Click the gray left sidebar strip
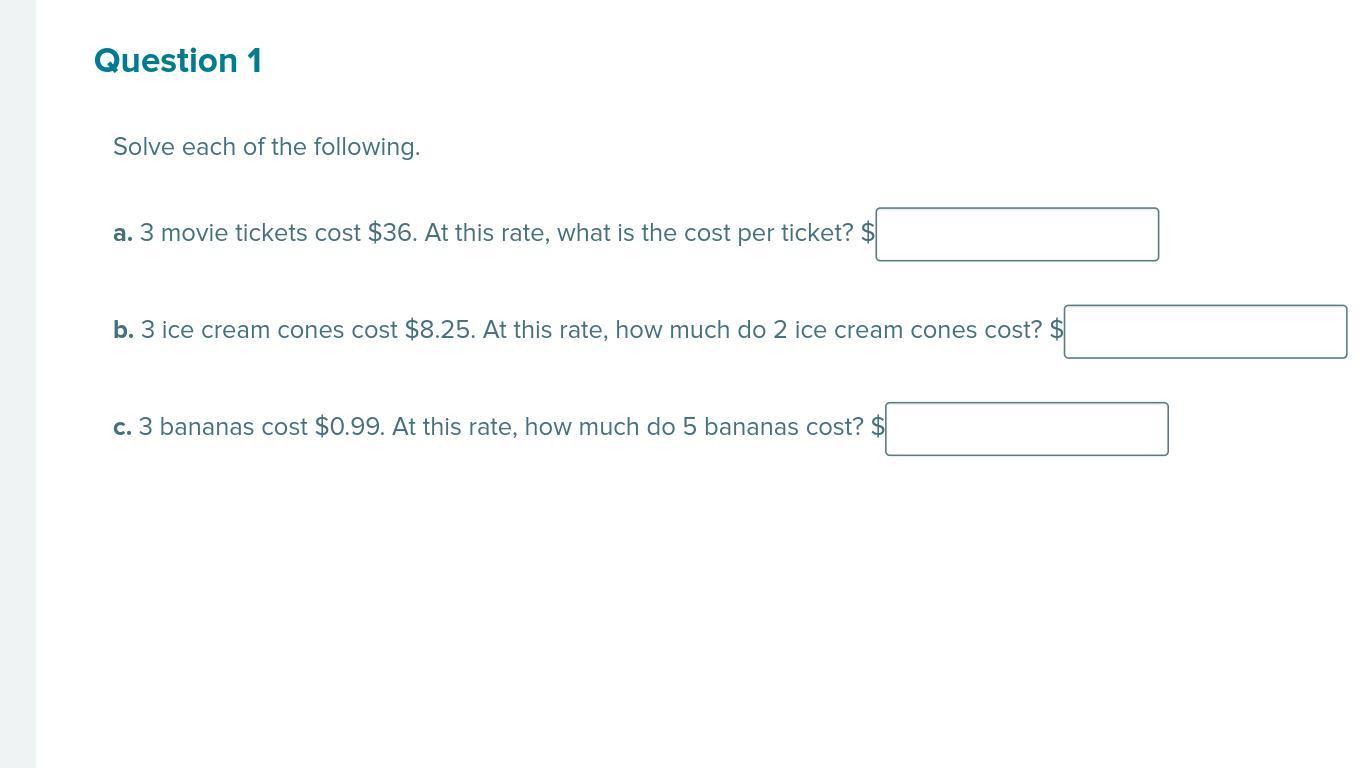Image resolution: width=1366 pixels, height=768 pixels. click(18, 384)
